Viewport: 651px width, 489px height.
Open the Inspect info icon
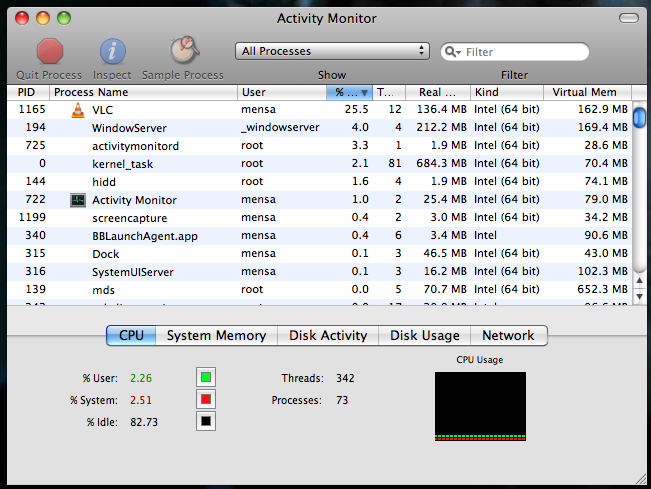[x=113, y=51]
